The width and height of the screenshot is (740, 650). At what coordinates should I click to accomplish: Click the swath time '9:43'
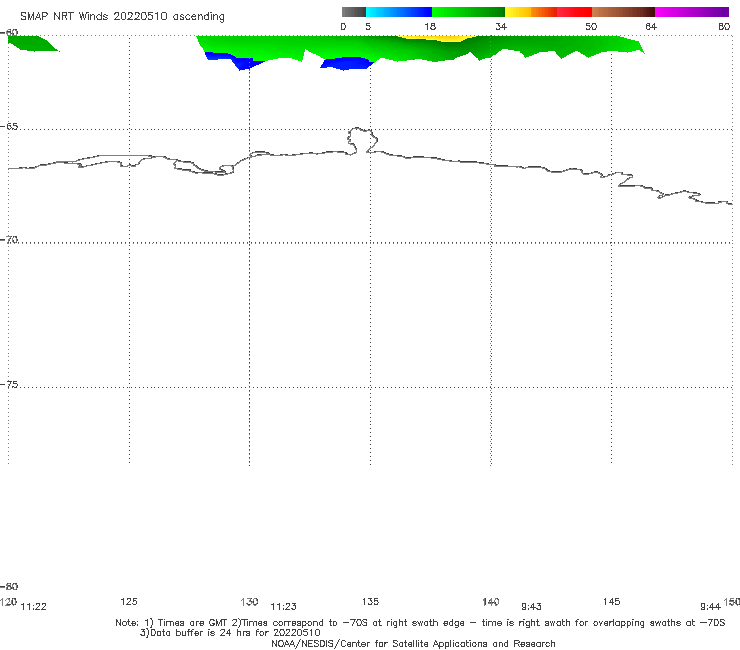pyautogui.click(x=531, y=607)
